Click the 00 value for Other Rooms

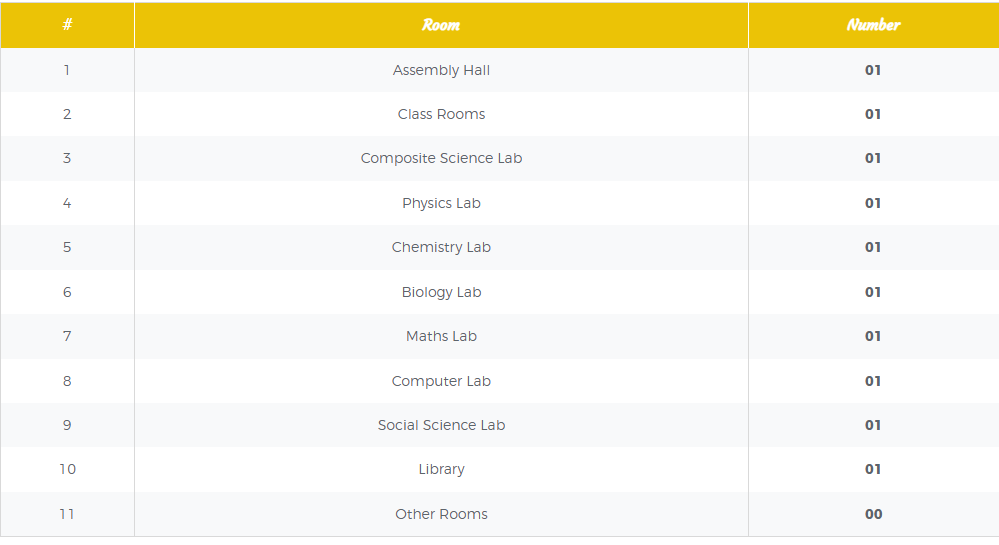click(x=873, y=514)
